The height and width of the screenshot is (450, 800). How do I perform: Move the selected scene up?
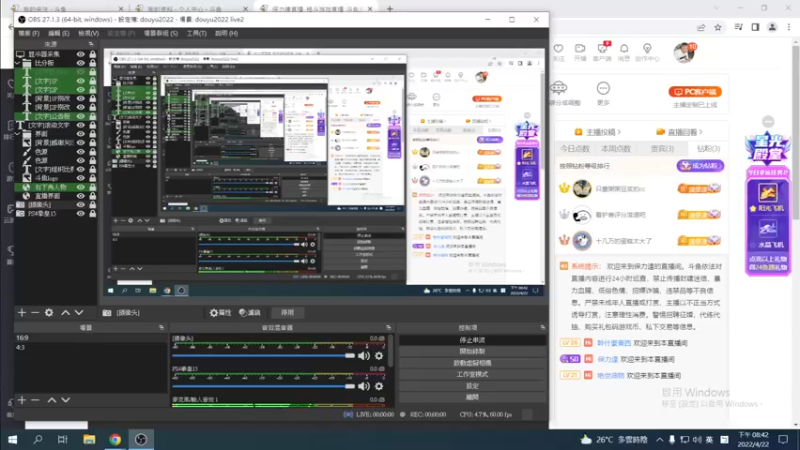[52, 400]
